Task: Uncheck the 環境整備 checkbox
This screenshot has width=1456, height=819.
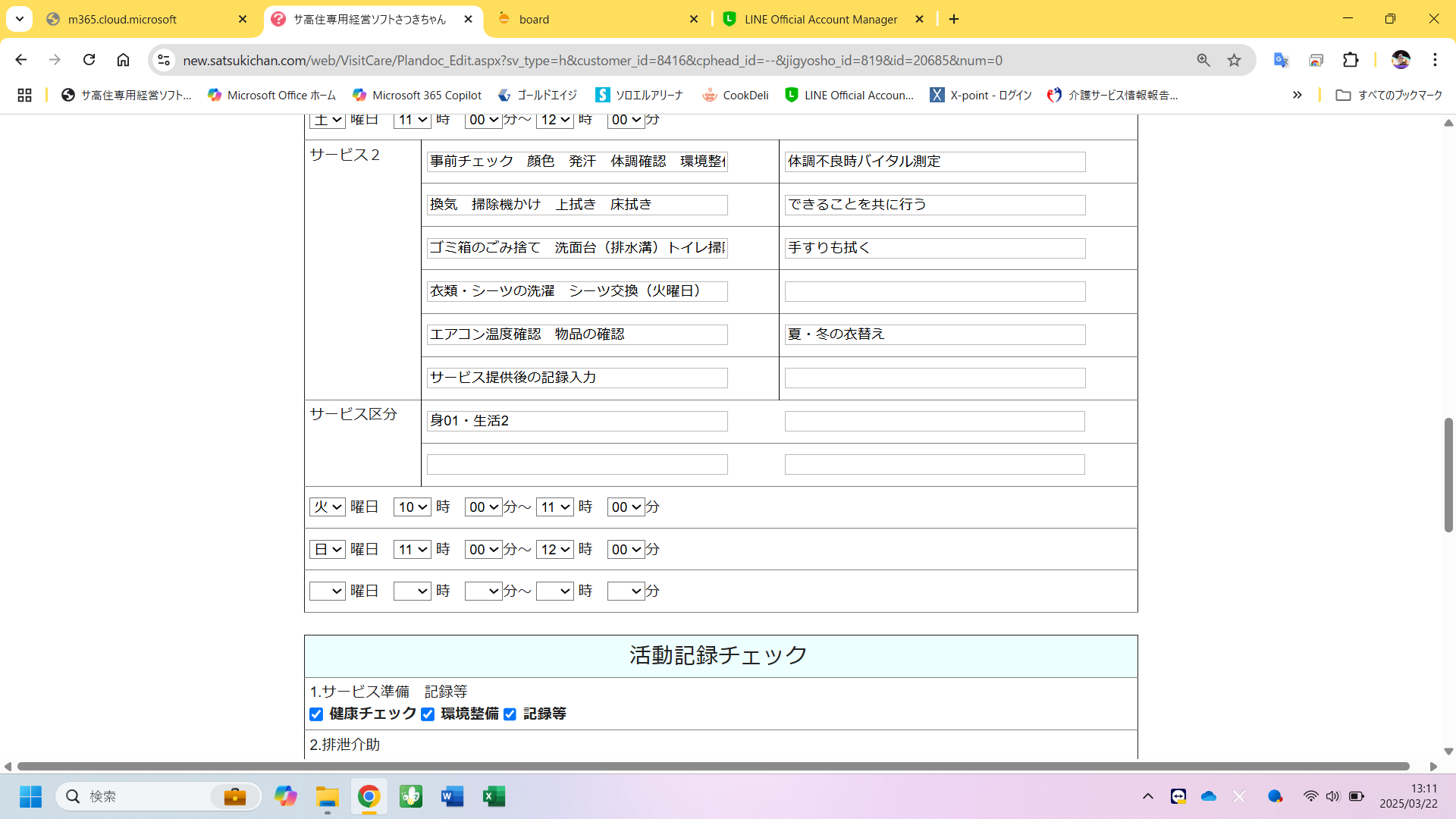Action: (428, 714)
